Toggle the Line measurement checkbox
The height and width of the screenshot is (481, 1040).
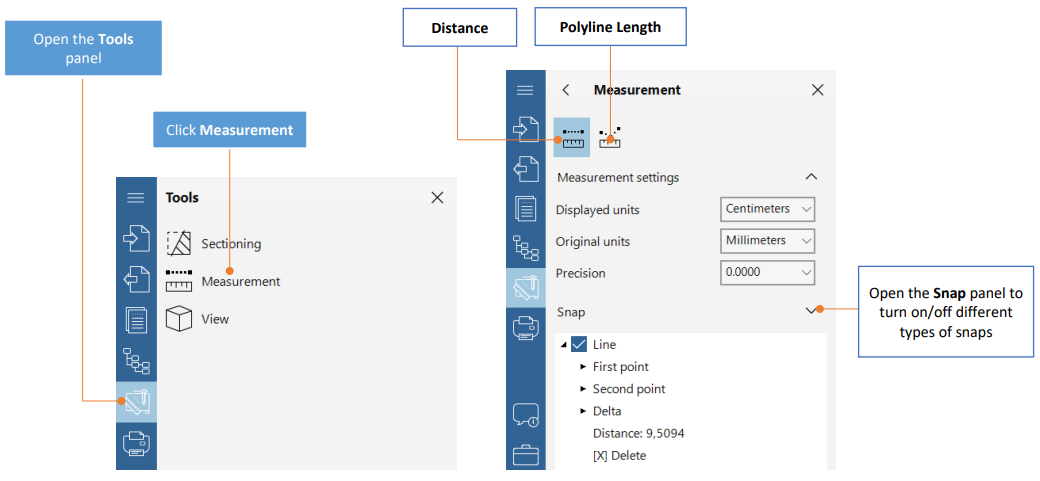click(x=578, y=344)
